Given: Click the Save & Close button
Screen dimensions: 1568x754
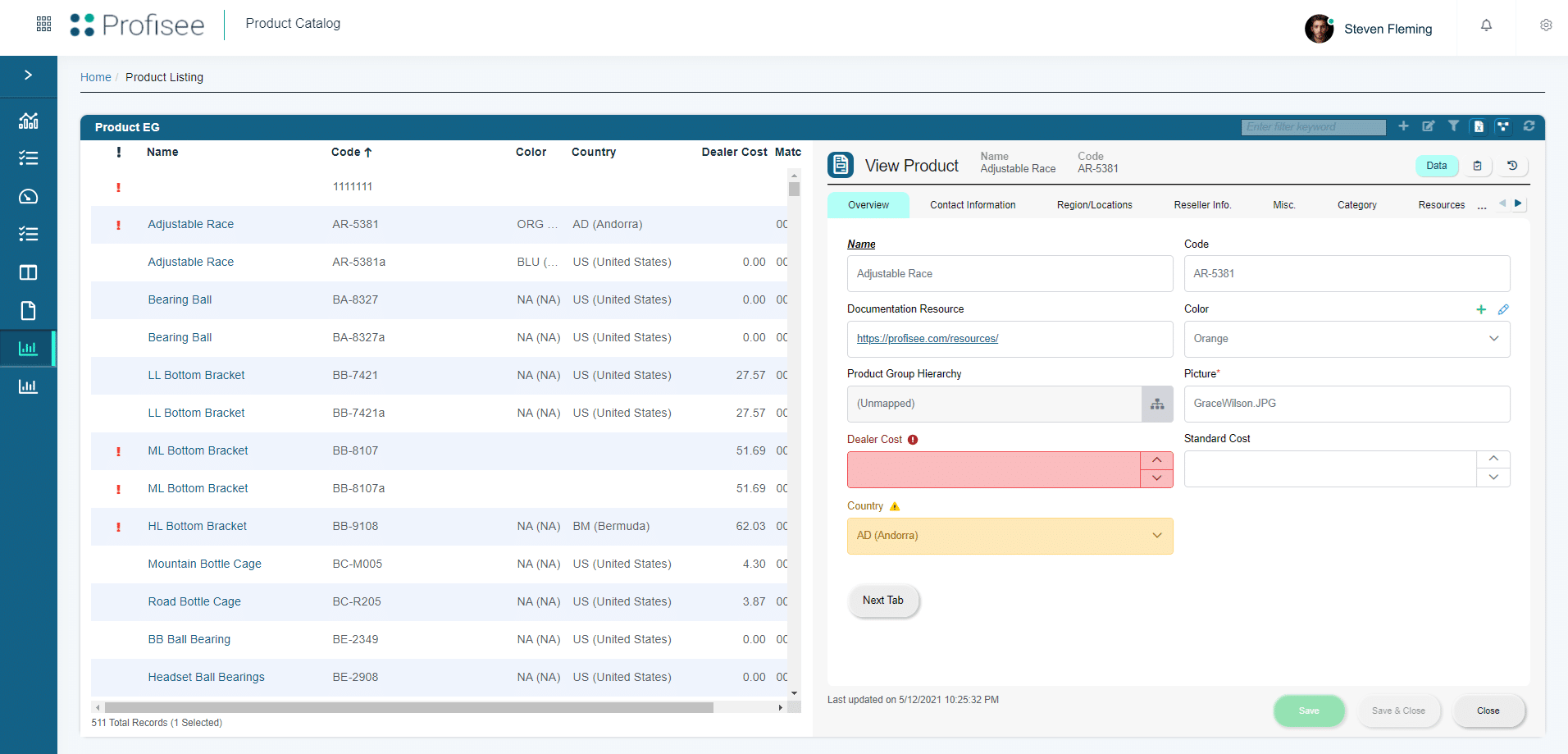Looking at the screenshot, I should click(x=1398, y=711).
